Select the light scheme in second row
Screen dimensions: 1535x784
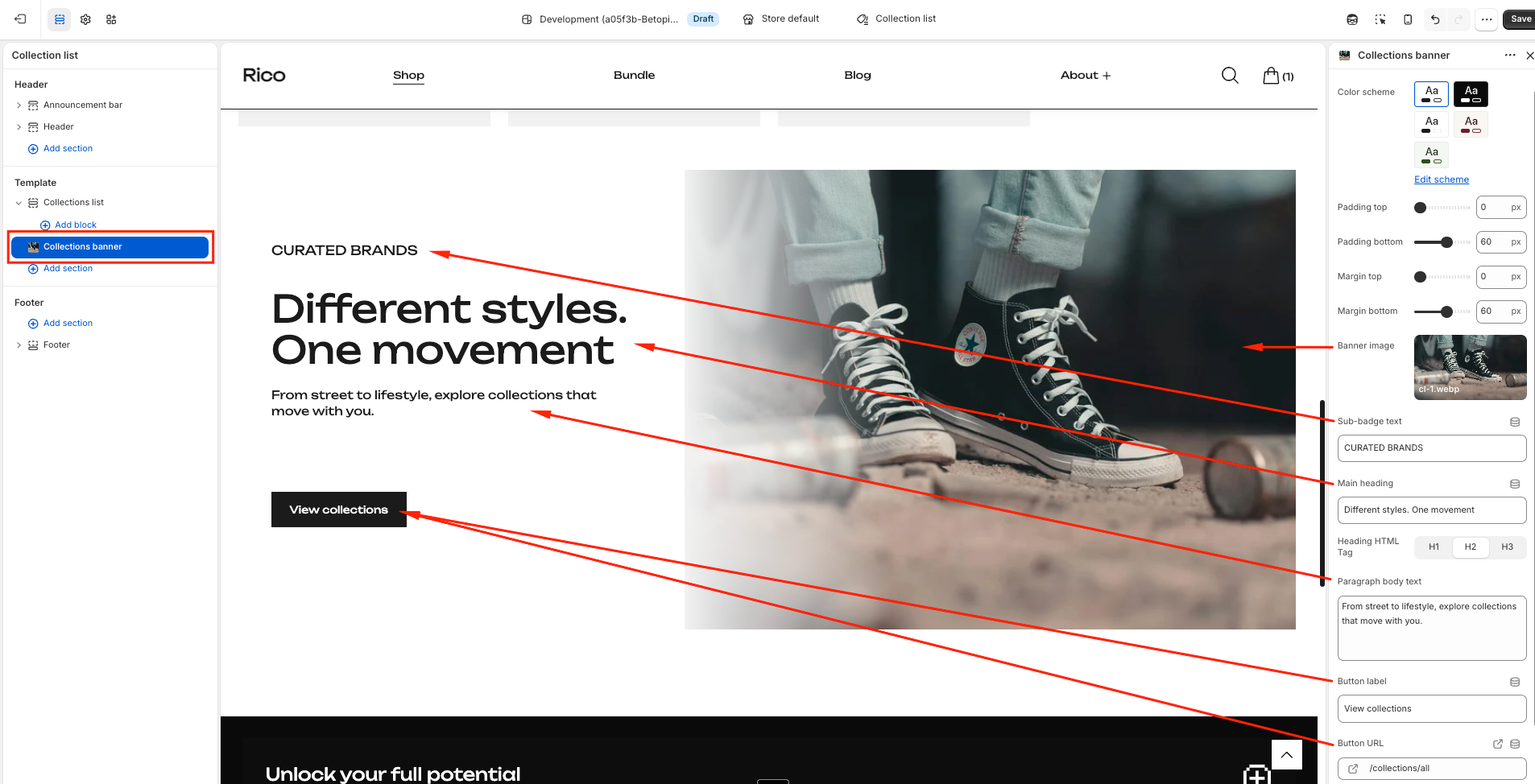tap(1431, 125)
